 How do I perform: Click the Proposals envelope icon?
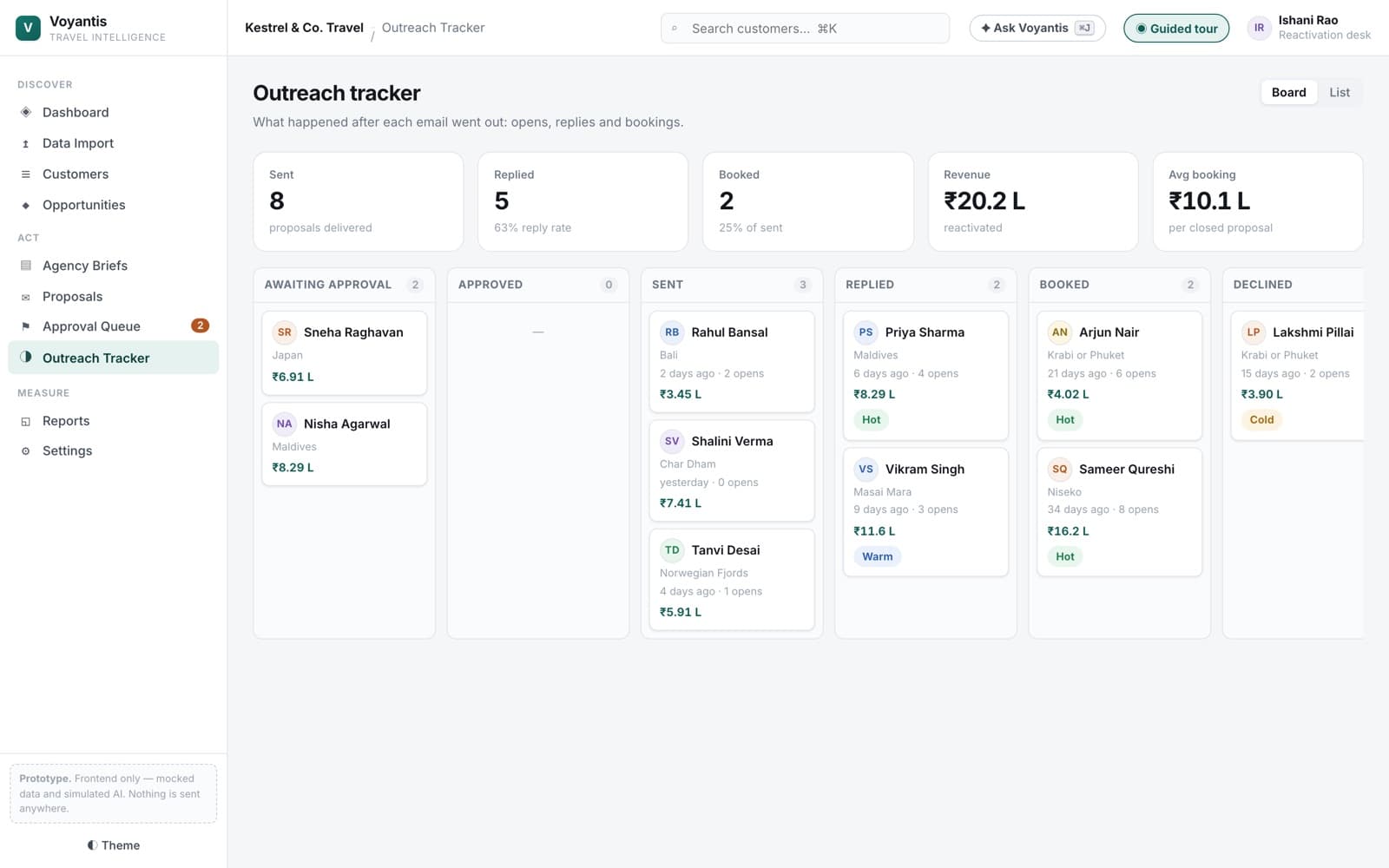[26, 297]
